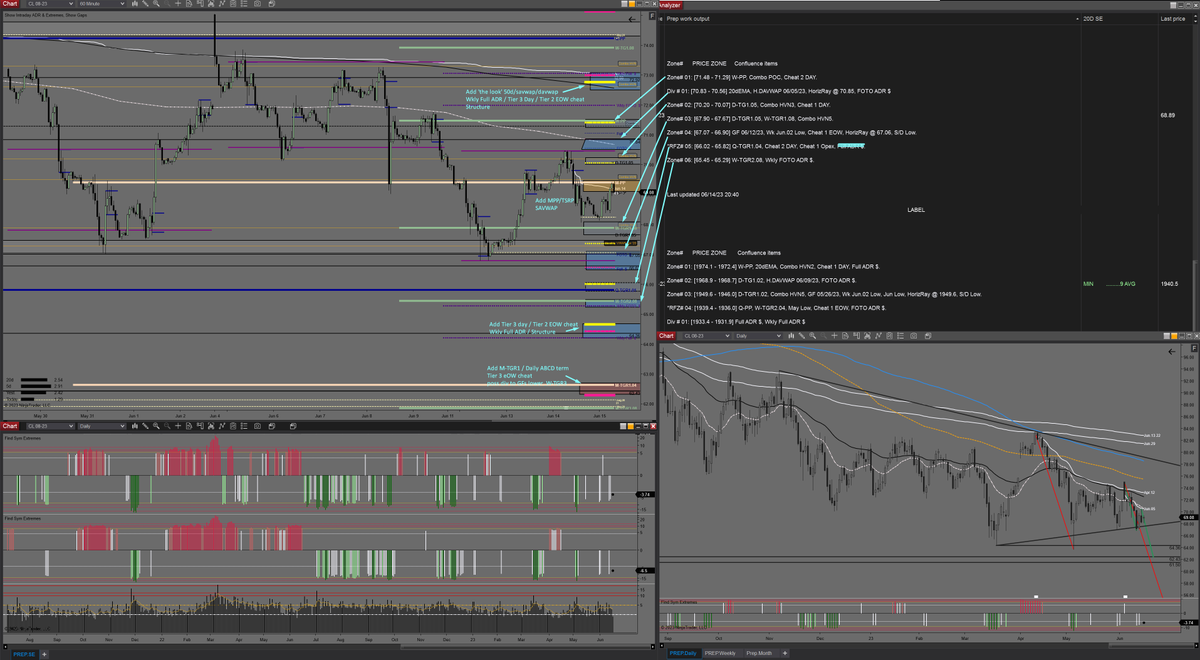This screenshot has width=1200, height=660.
Task: Open Chart Trader in 60 Minute chart
Action: point(200,5)
